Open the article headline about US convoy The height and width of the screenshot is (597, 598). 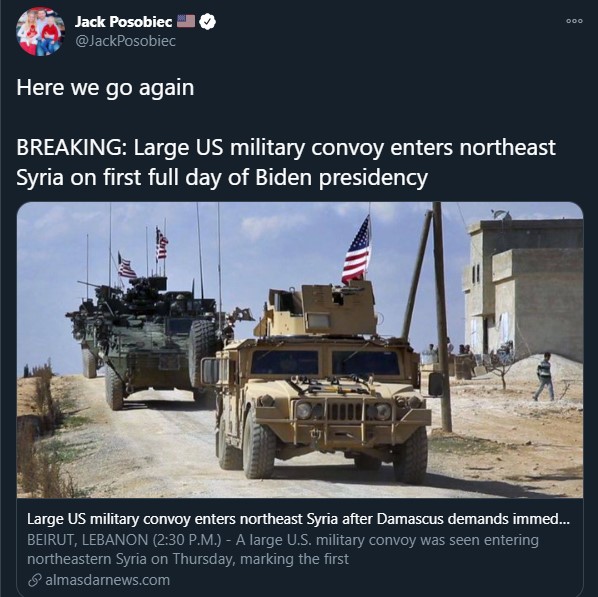(298, 519)
